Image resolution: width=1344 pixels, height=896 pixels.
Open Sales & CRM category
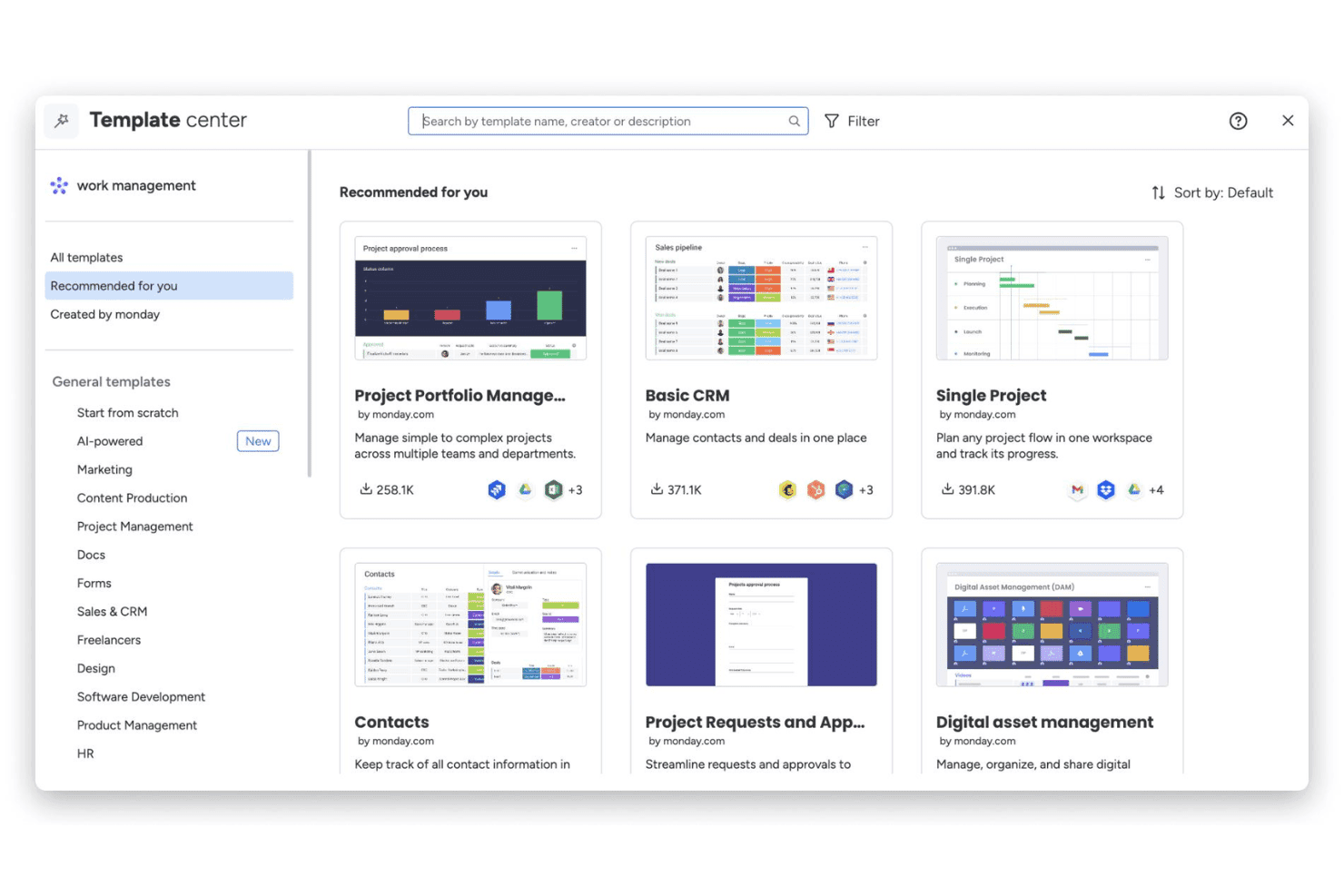(x=112, y=612)
